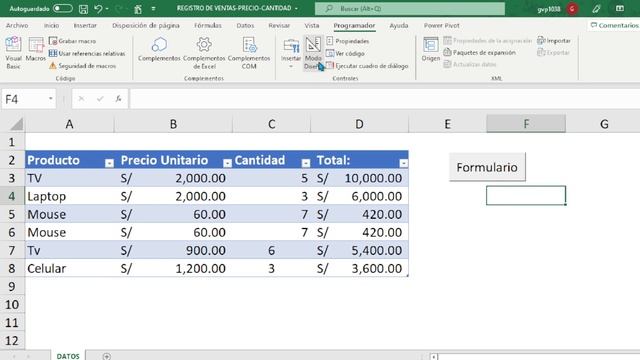Switch to the Inicio tab
The image size is (640, 360).
coord(51,25)
